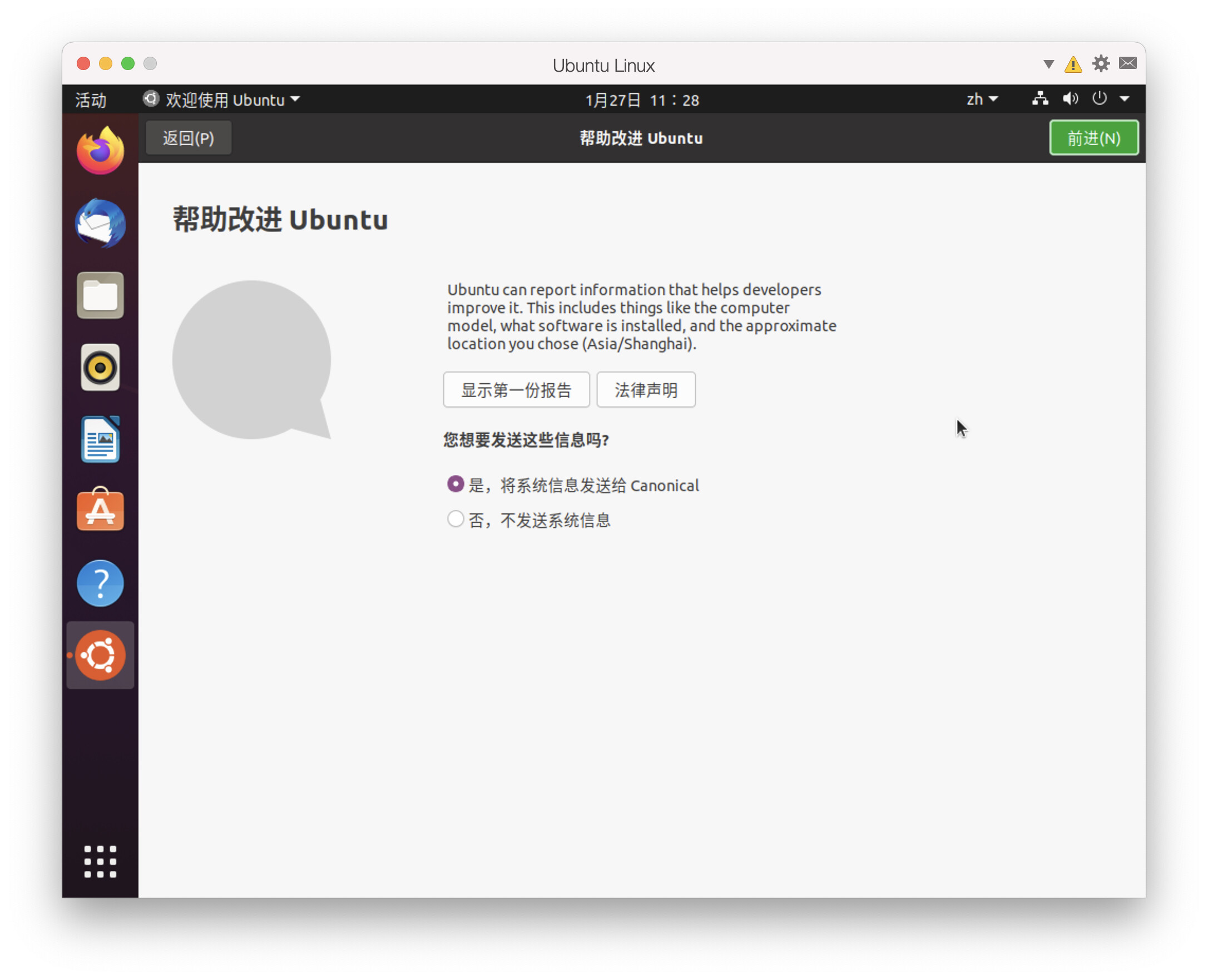The height and width of the screenshot is (980, 1208).
Task: Click the warning triangle icon in title bar
Action: click(1073, 65)
